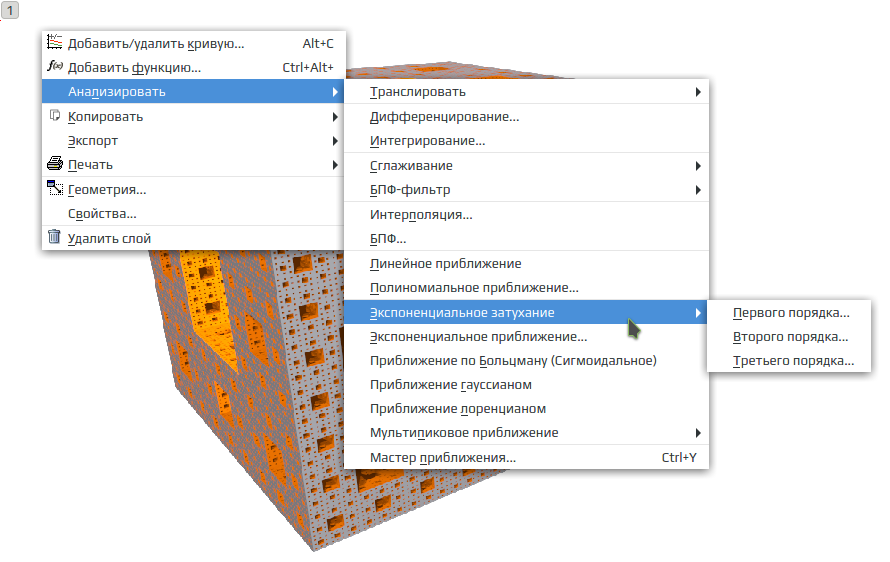This screenshot has height=562, width=890.
Task: Click the geometry icon beside Геометрия
Action: (x=54, y=188)
